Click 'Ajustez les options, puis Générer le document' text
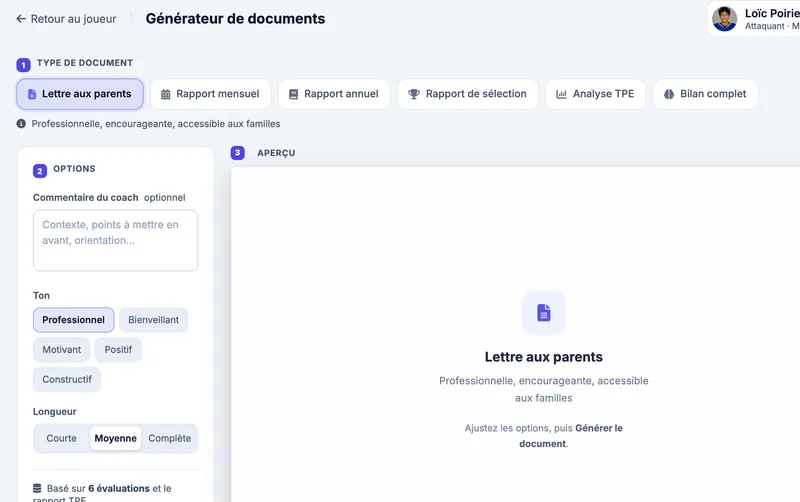The image size is (800, 502). pyautogui.click(x=544, y=436)
